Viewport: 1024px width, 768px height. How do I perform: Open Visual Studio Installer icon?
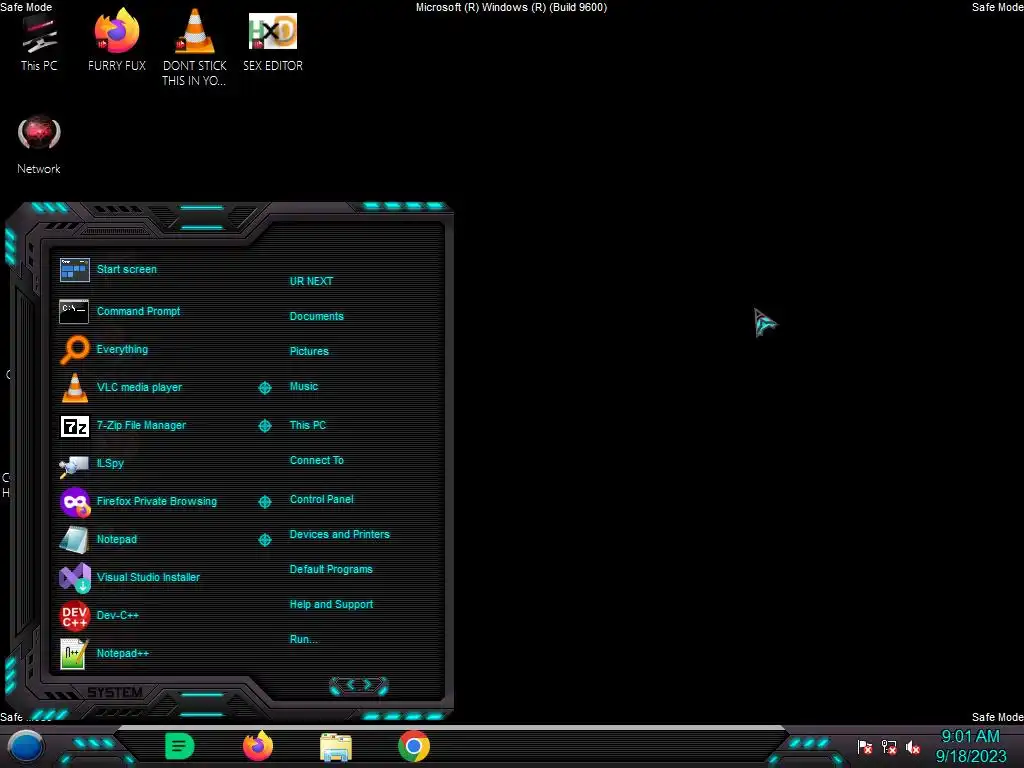(x=75, y=577)
